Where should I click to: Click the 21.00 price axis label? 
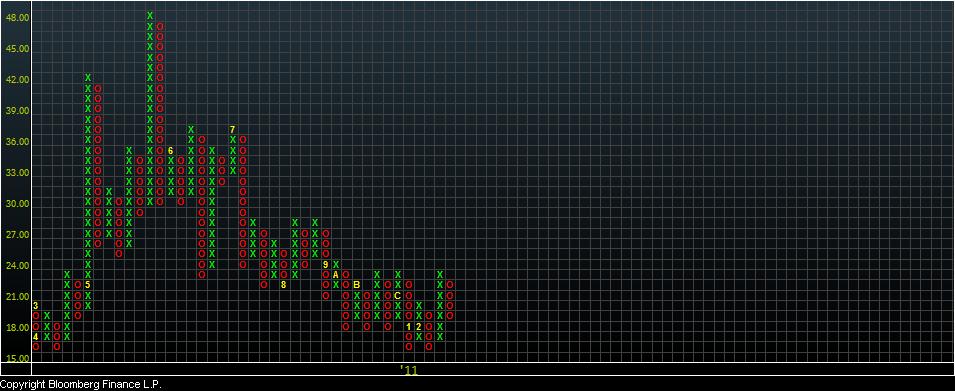[x=16, y=297]
